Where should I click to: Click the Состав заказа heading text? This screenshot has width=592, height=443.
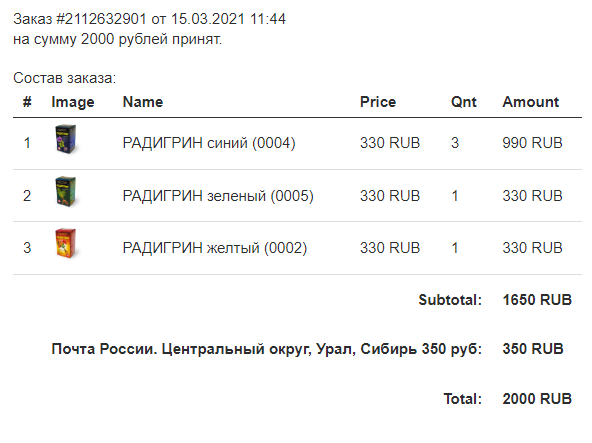click(x=65, y=78)
